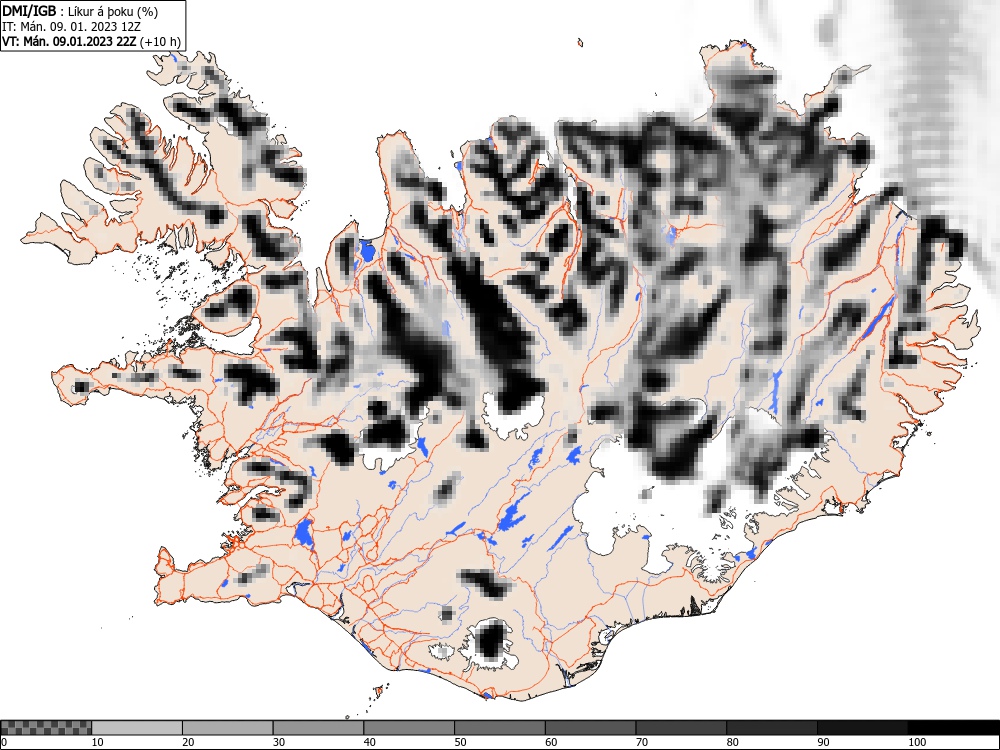Select the legend swatch between 90 and 100

[x=862, y=728]
